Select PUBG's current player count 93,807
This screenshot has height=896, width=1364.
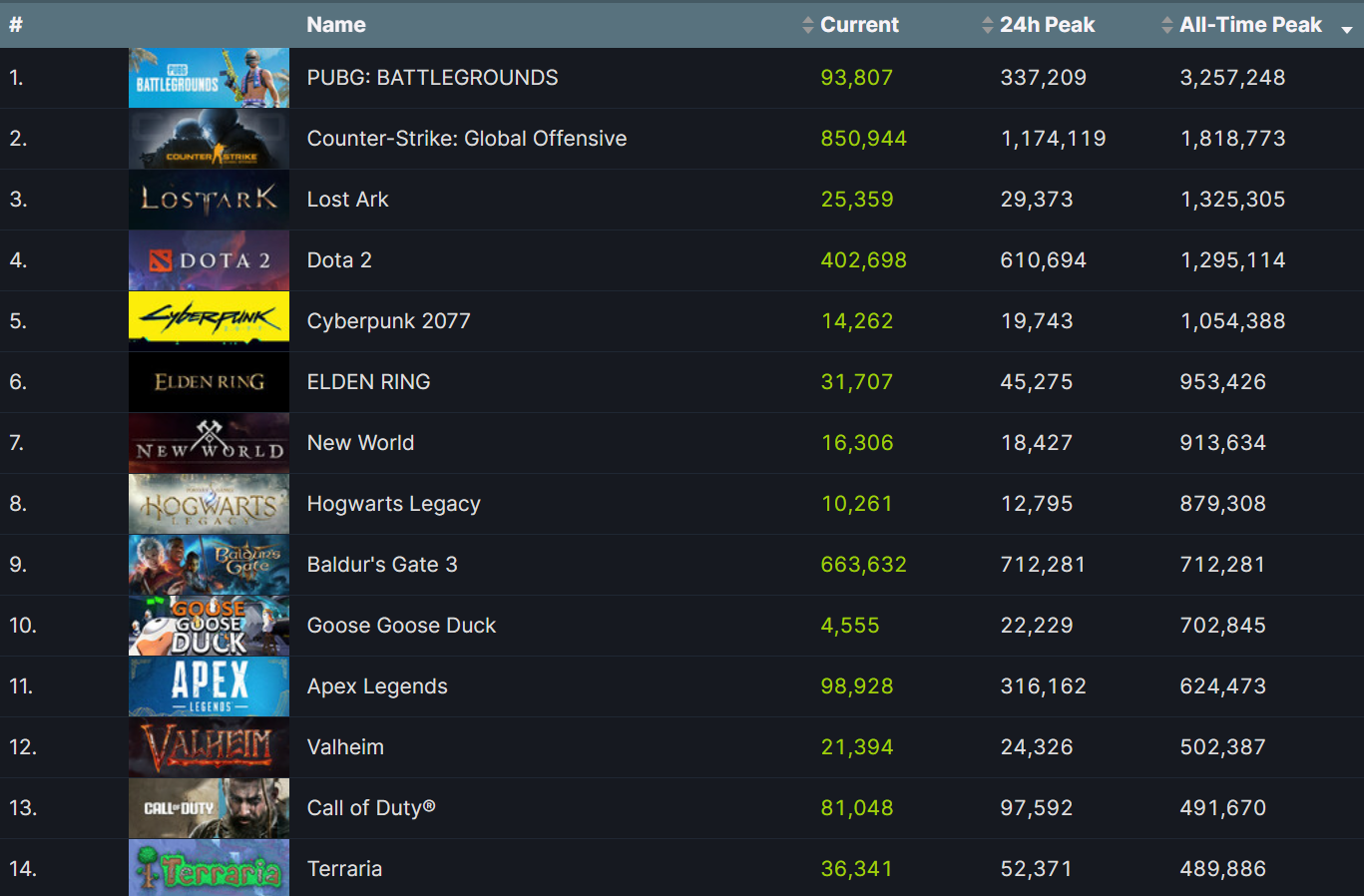coord(856,78)
